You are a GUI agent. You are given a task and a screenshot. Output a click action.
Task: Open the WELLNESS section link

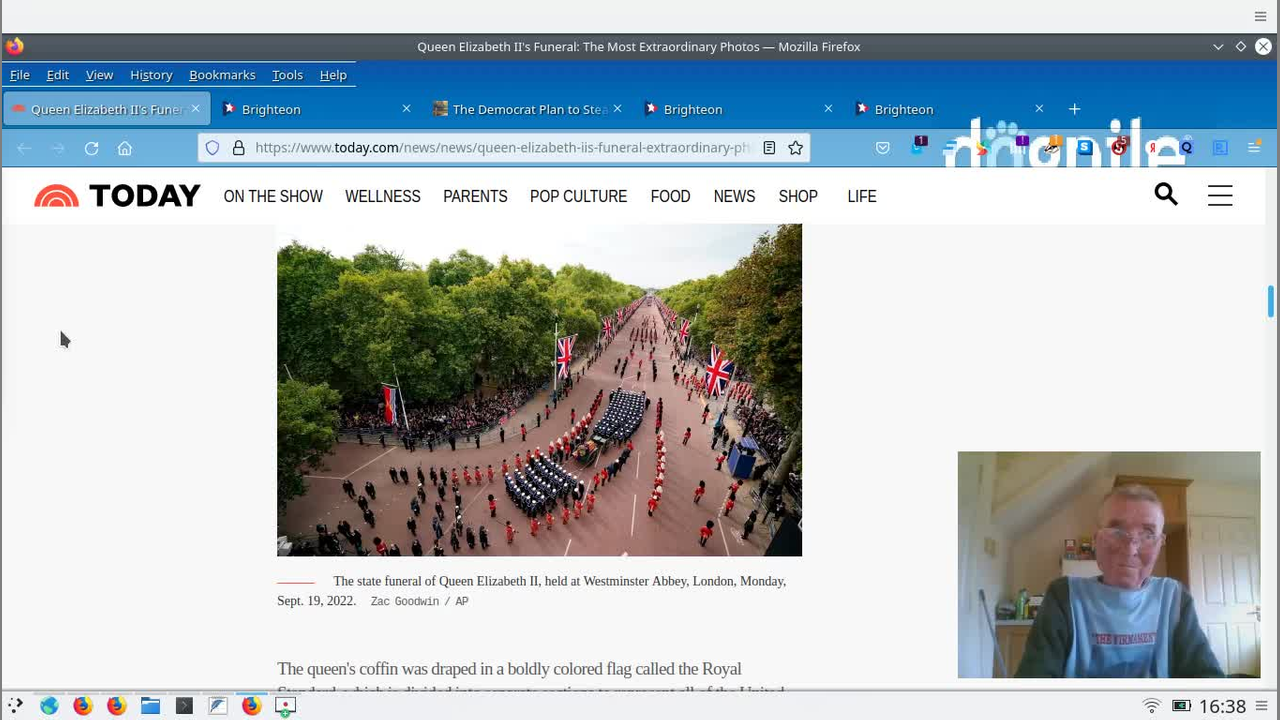(x=382, y=197)
